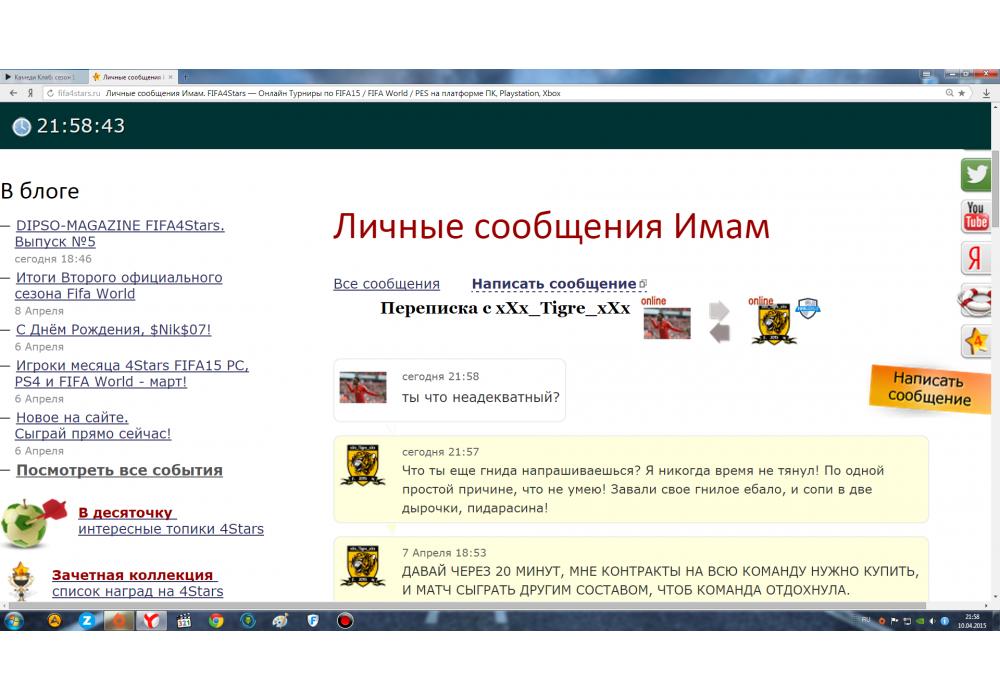Click the YouTube sidebar icon
1000x700 pixels.
click(975, 216)
